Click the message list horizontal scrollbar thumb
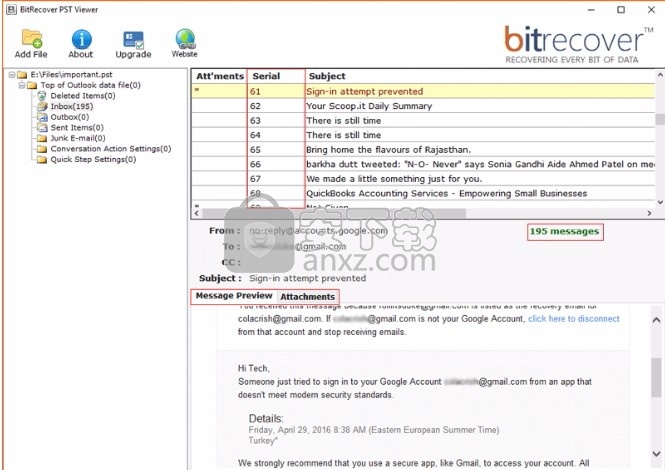 (x=334, y=213)
